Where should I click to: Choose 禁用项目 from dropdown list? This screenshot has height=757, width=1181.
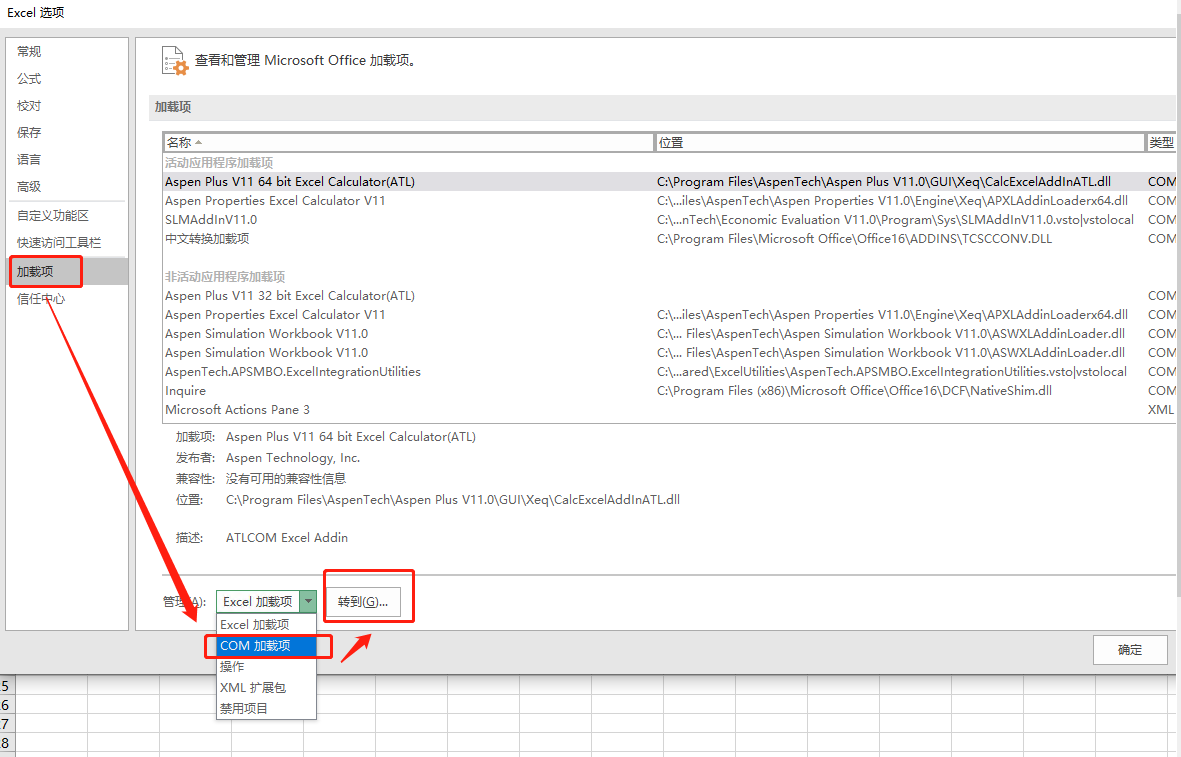click(266, 708)
